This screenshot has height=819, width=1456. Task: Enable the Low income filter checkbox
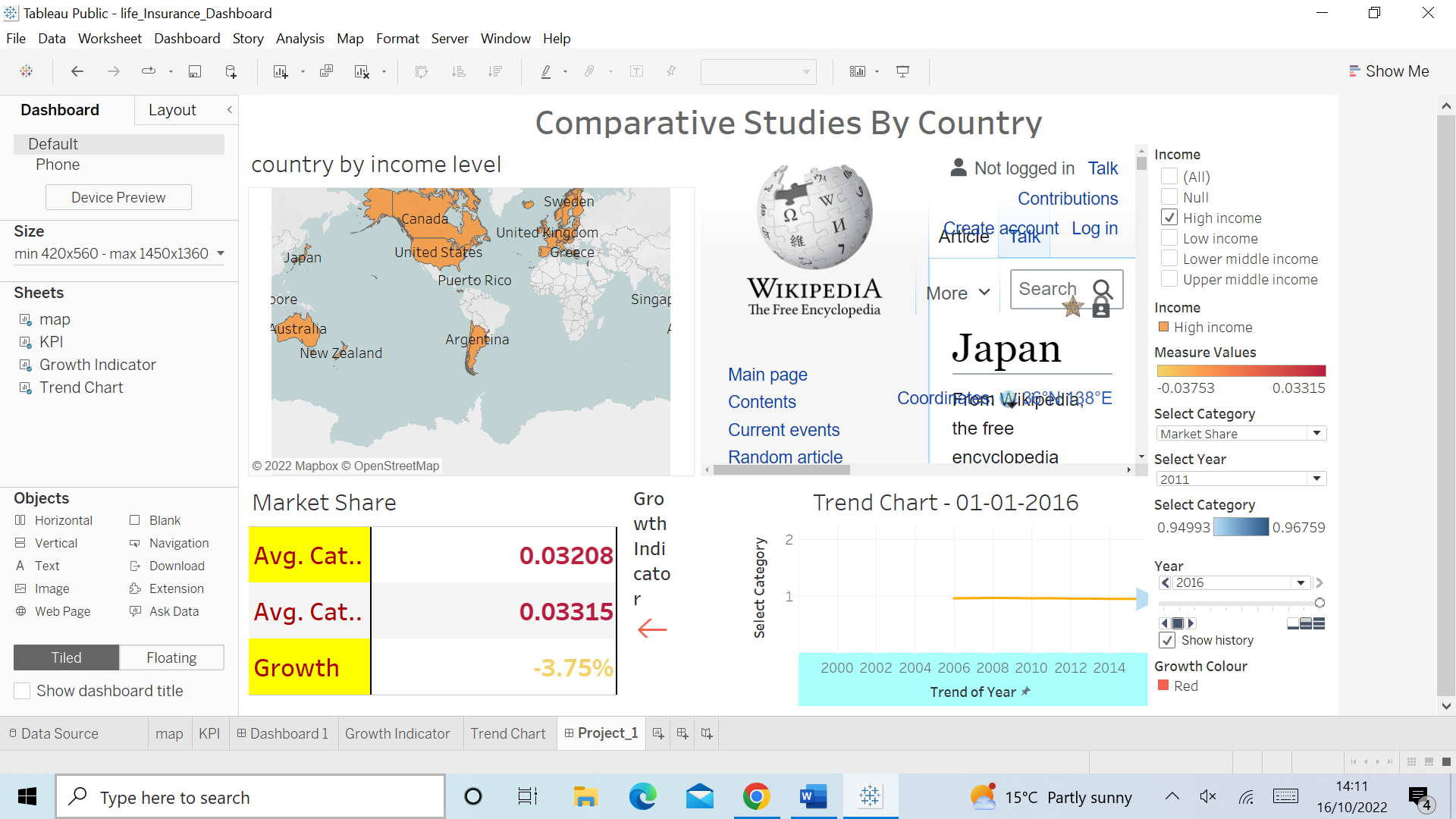pos(1169,238)
